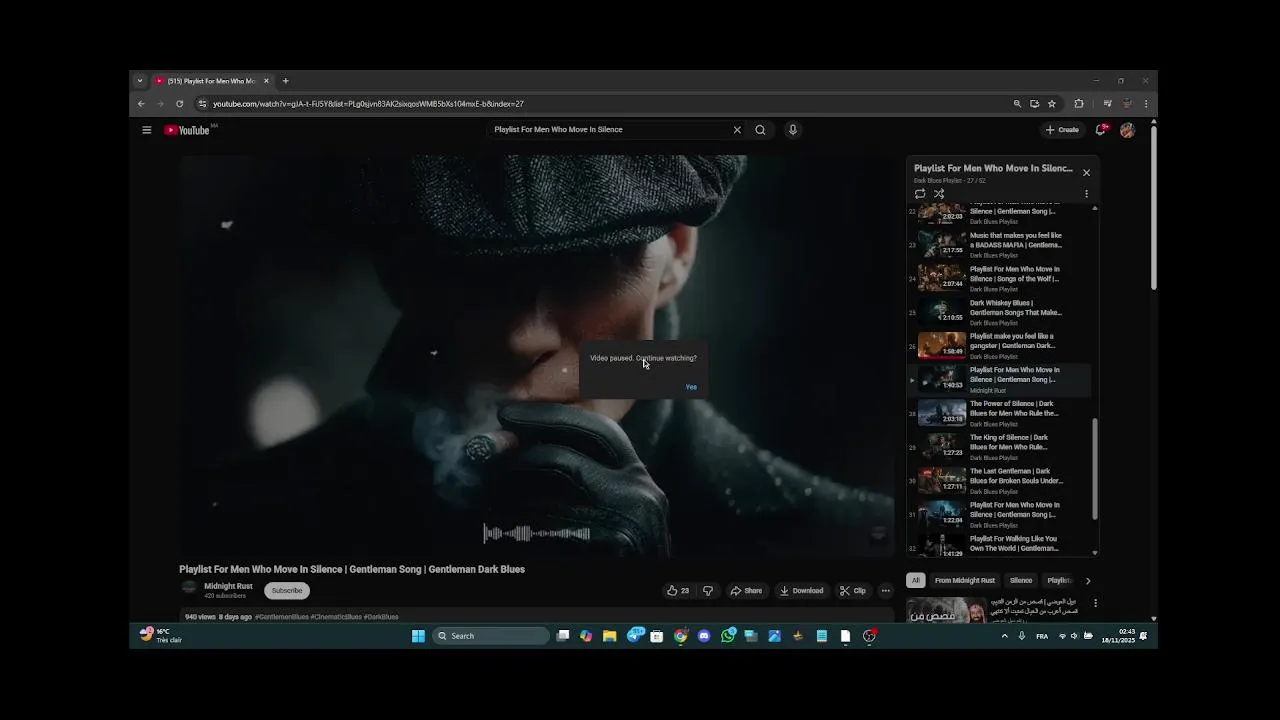Open more actions ellipsis under the video
The width and height of the screenshot is (1280, 720).
(x=885, y=590)
